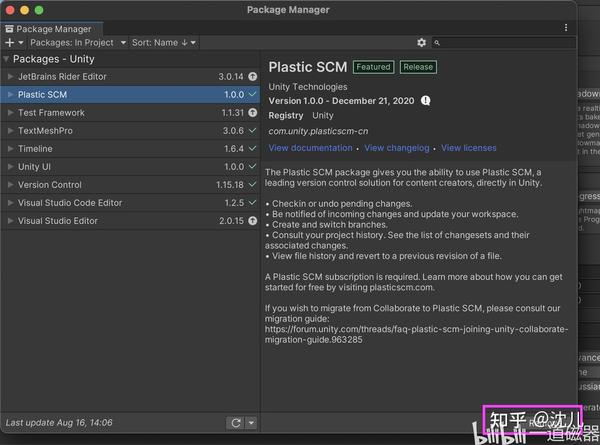Open the Packages: In Project dropdown
This screenshot has width=600, height=445.
[78, 42]
